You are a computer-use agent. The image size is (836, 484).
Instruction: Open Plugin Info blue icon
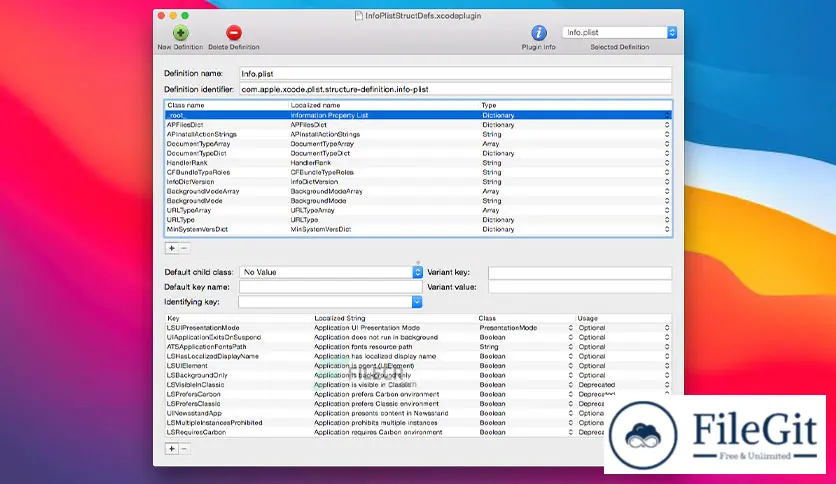[538, 33]
